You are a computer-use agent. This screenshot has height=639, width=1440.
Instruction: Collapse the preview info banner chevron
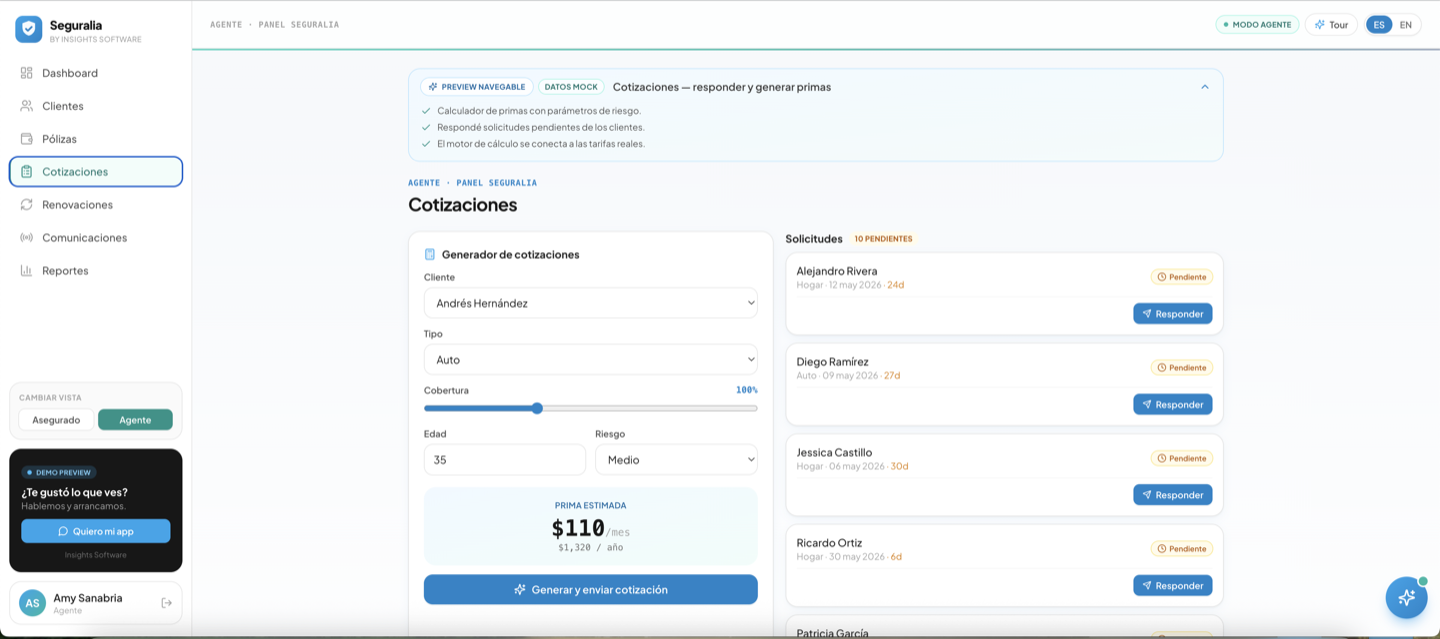tap(1205, 87)
